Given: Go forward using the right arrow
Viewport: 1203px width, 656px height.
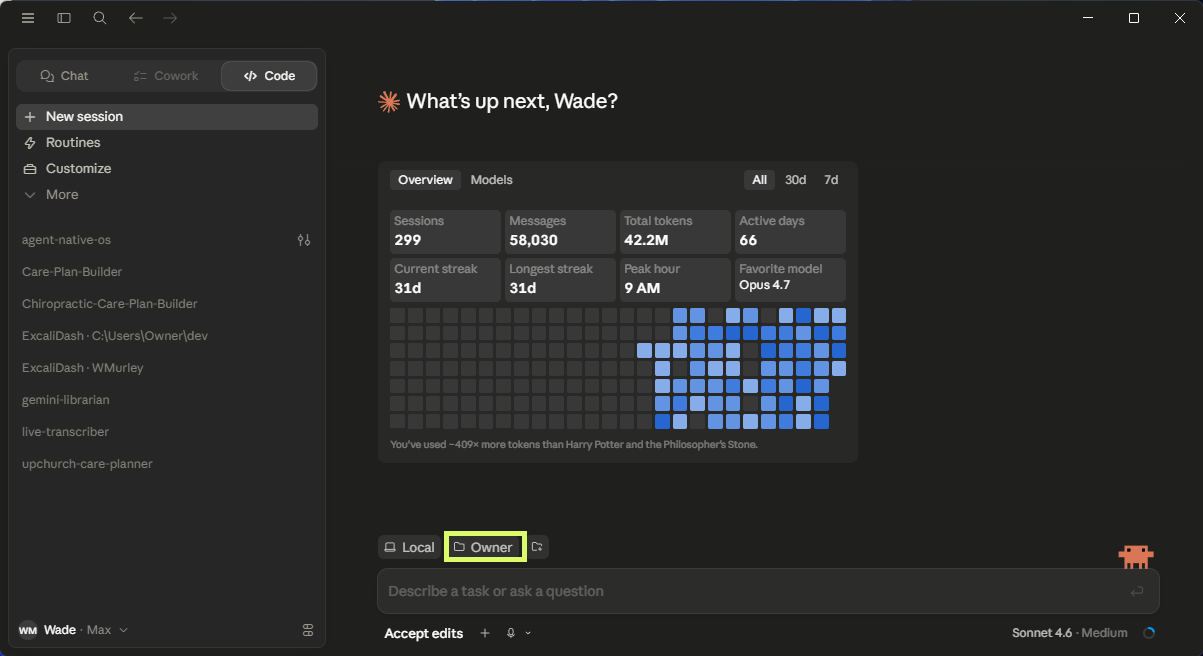Looking at the screenshot, I should tap(170, 18).
